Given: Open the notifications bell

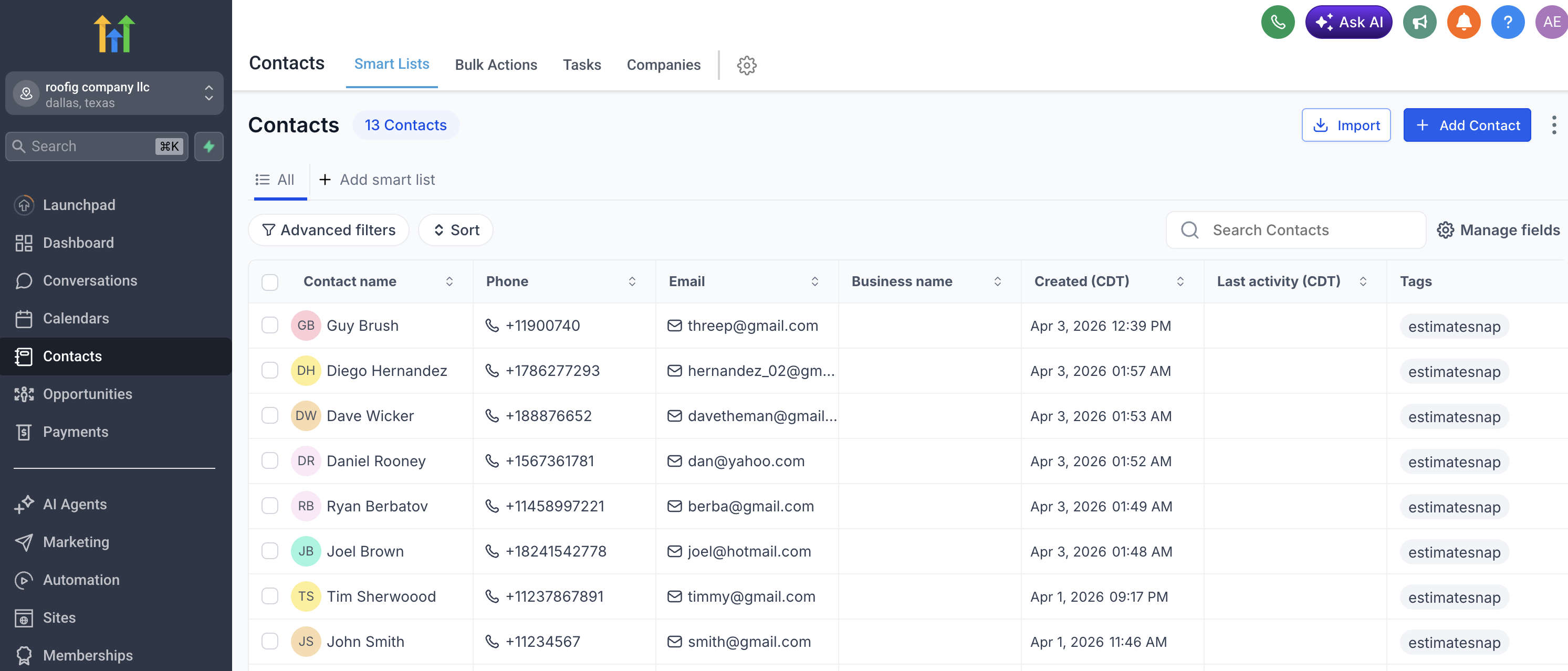Looking at the screenshot, I should 1464,22.
